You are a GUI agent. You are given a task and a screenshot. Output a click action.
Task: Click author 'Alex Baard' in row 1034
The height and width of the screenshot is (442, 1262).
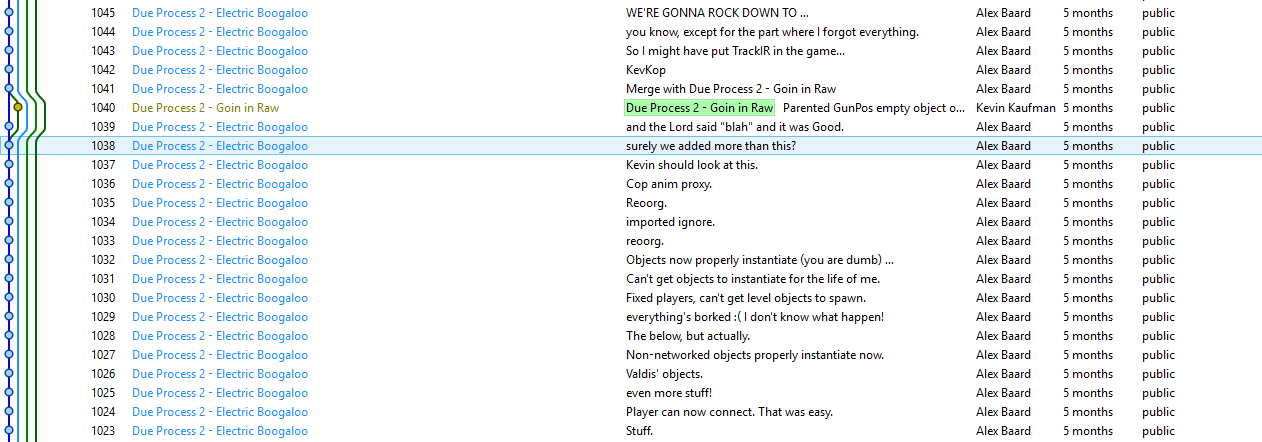pos(1003,222)
